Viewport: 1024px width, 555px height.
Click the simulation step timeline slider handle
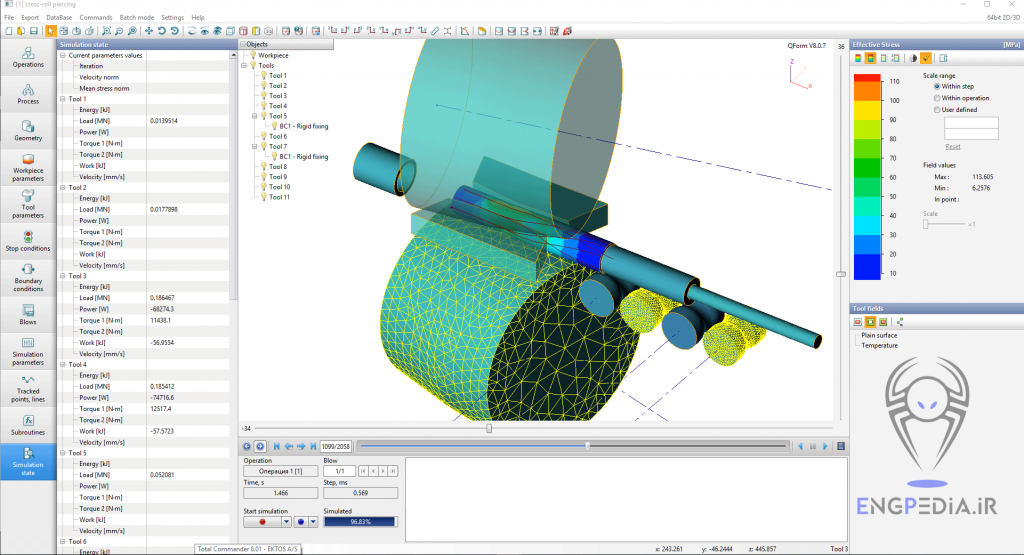point(587,445)
